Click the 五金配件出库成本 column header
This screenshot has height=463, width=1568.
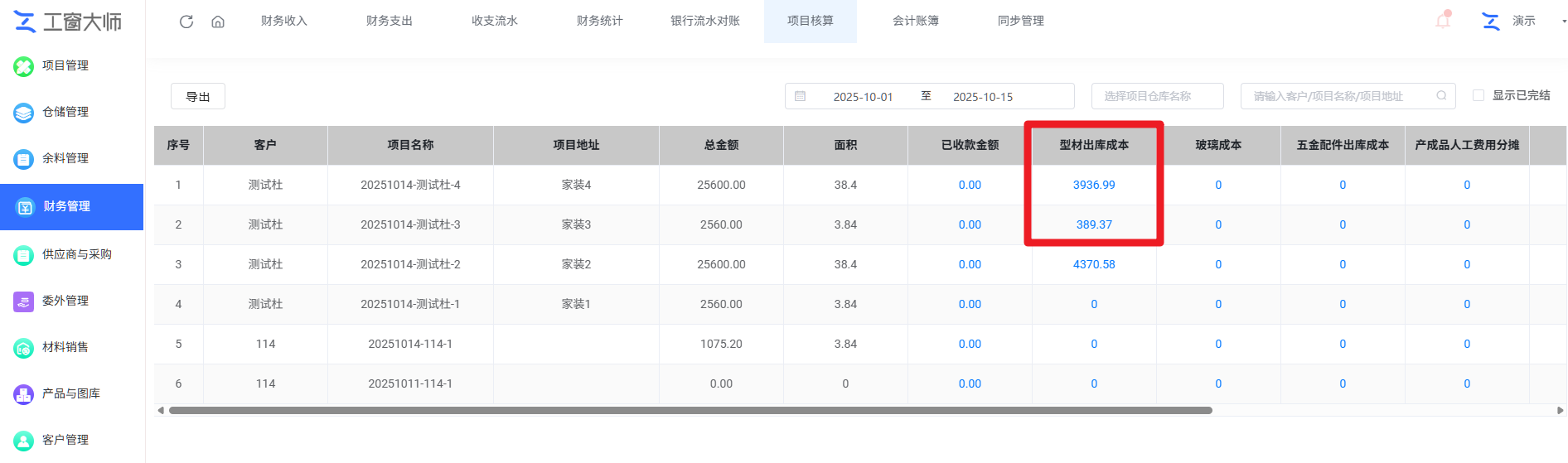coord(1343,145)
